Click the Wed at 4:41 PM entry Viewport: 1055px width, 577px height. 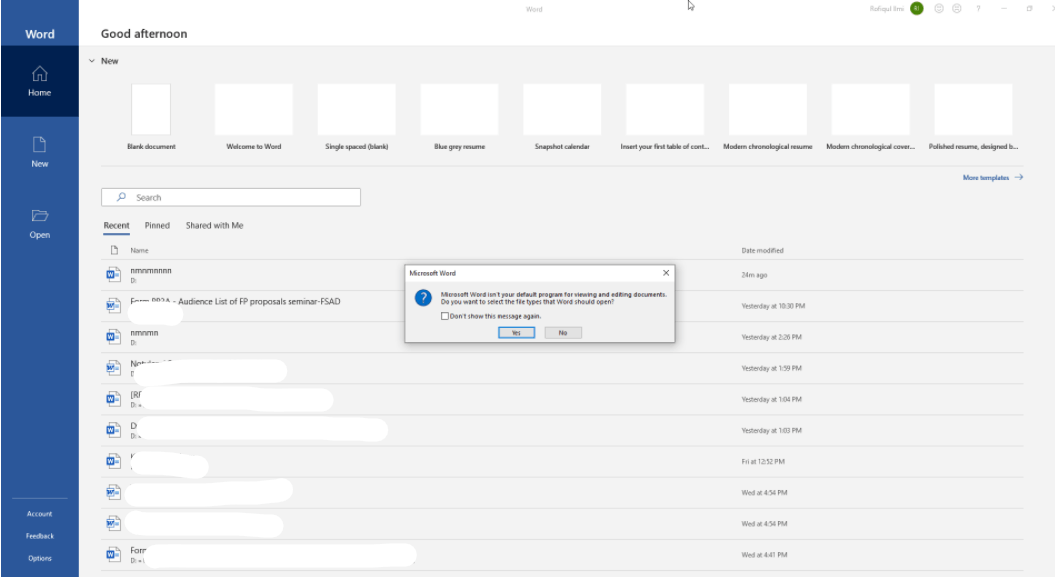click(x=764, y=555)
